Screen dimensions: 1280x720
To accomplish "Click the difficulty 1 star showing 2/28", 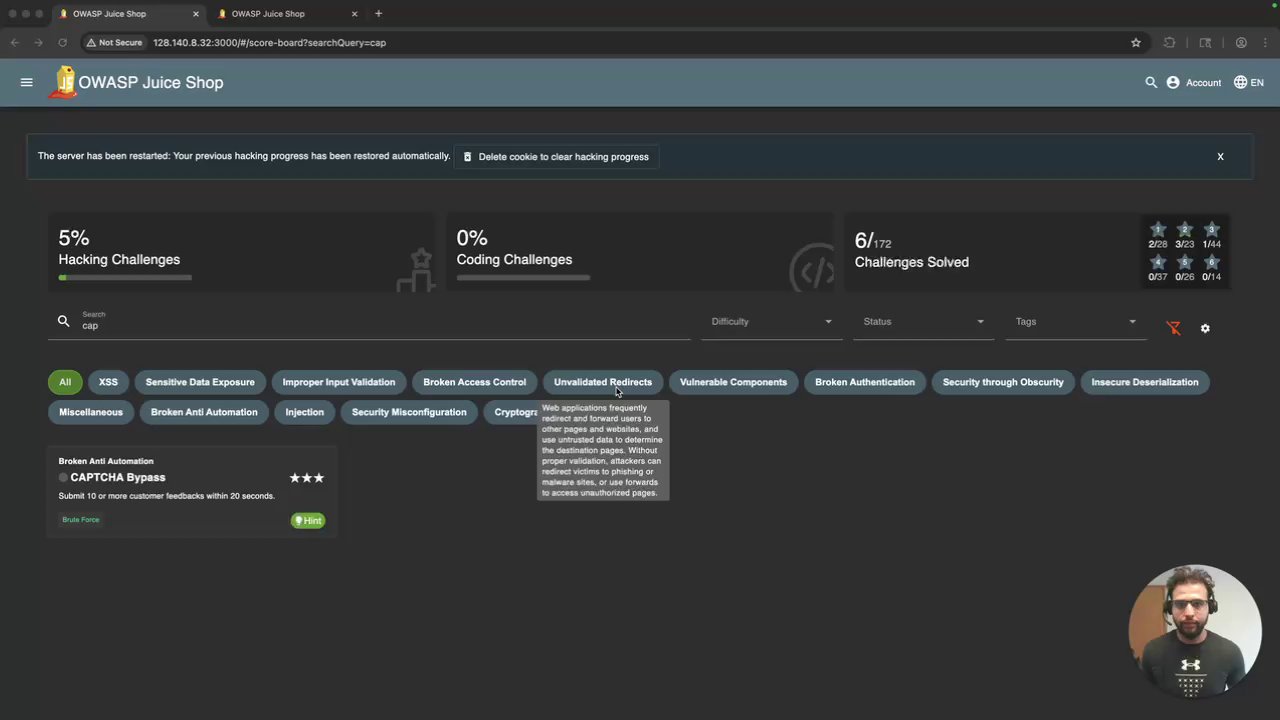I will [1158, 230].
